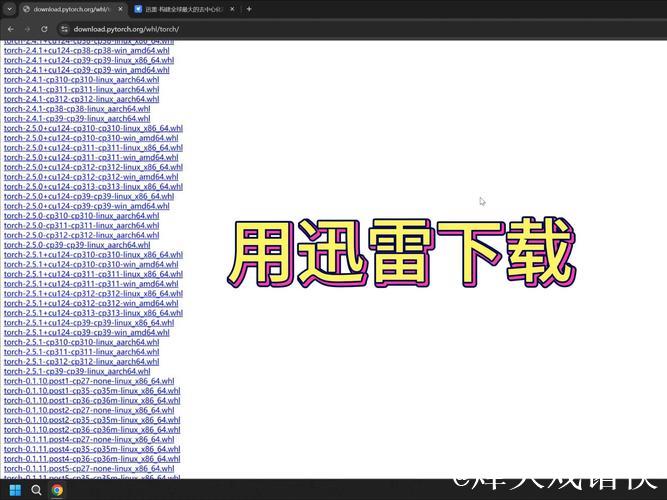The image size is (667, 500).
Task: Open torch-2.5.1+cu124-cp310-cp310-linux_x86_64.whl link
Action: (x=94, y=254)
